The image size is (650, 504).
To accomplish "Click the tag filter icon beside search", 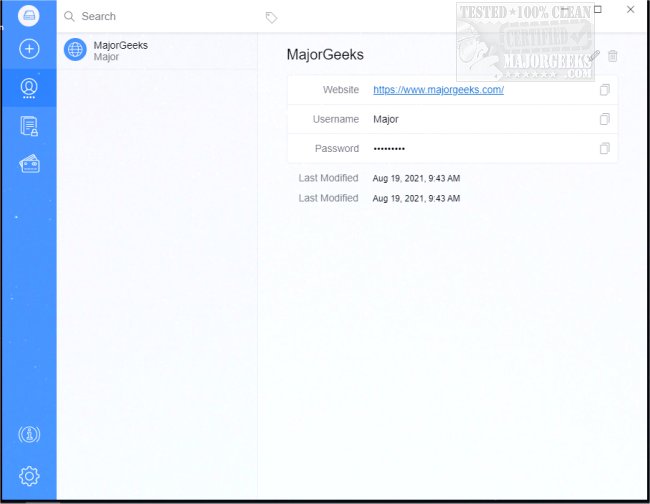I will (271, 17).
